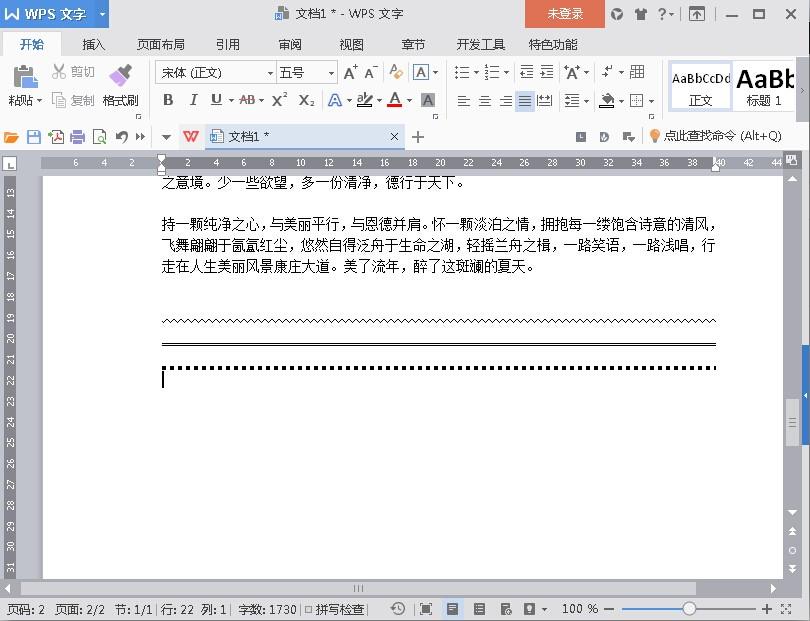Click the zoom slider handle
This screenshot has height=621, width=810.
[689, 609]
